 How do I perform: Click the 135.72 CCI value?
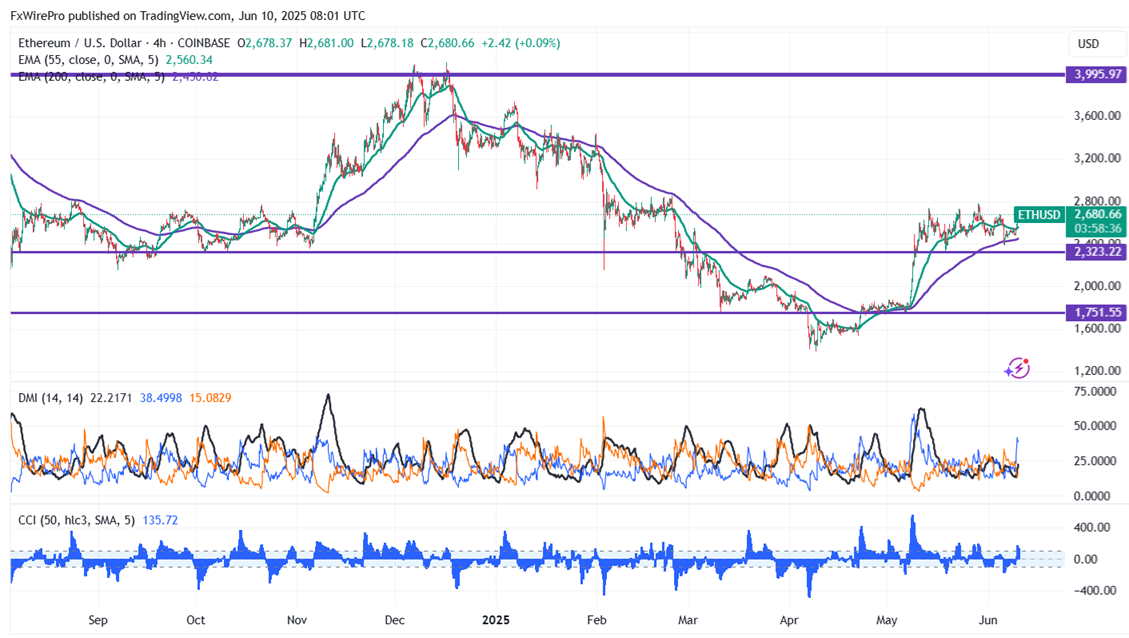161,520
